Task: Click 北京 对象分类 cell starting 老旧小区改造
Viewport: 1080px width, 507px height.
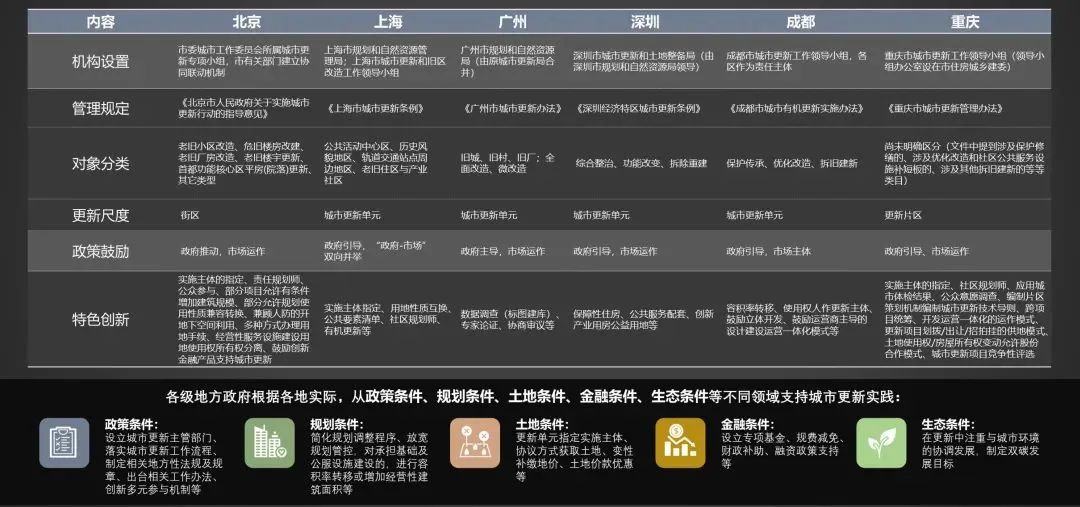Action: pos(245,163)
